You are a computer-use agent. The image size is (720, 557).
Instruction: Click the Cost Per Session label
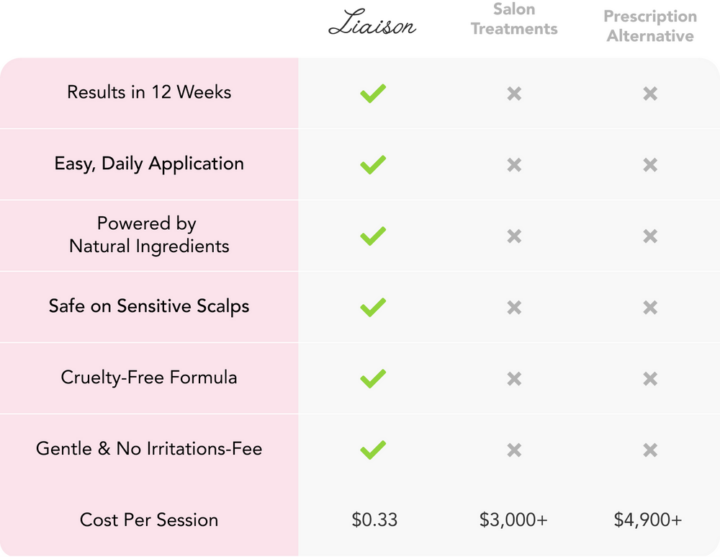[149, 520]
